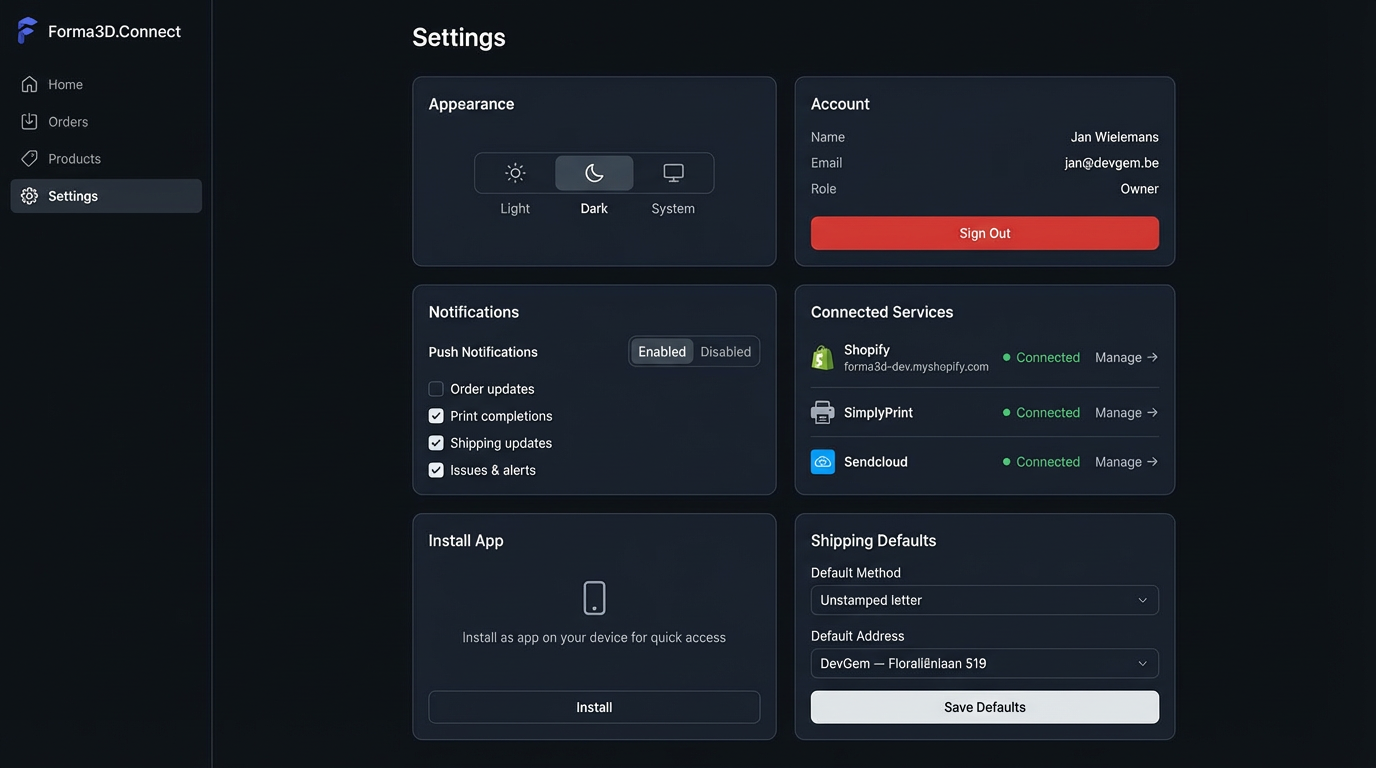Select the Home icon in the sidebar

[x=29, y=84]
